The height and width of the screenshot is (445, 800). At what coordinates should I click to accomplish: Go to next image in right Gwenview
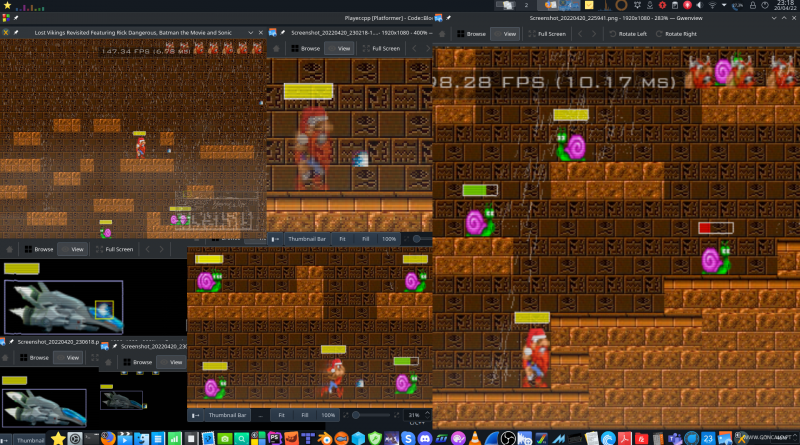click(x=594, y=34)
